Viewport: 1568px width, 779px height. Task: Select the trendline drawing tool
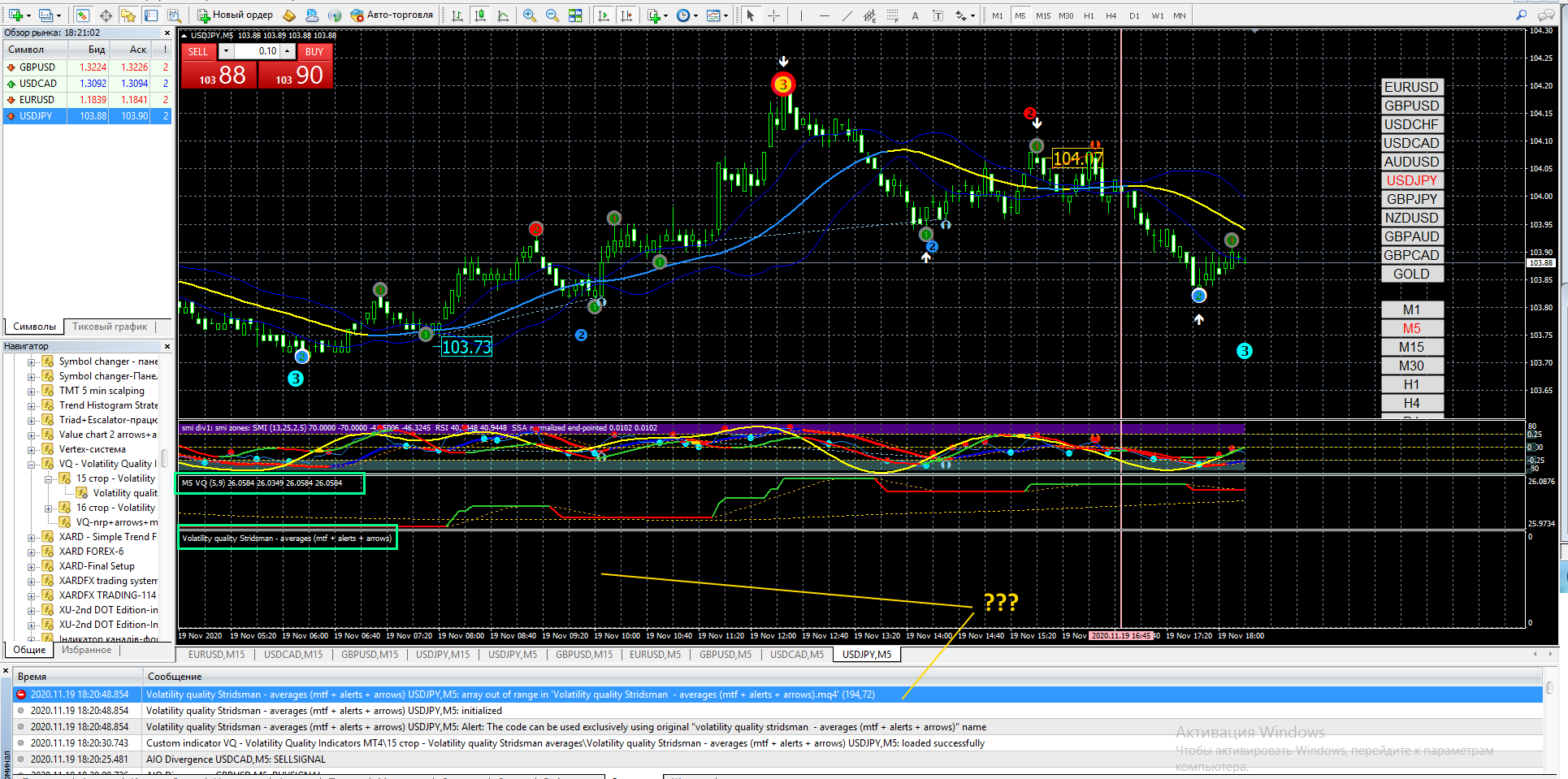coord(847,15)
